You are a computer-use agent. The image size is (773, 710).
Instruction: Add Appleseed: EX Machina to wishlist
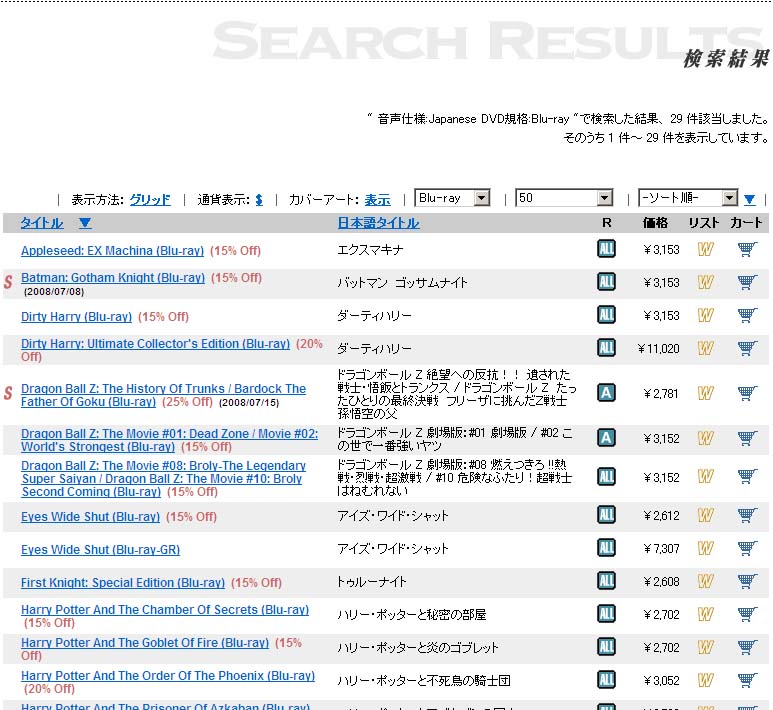[x=705, y=249]
